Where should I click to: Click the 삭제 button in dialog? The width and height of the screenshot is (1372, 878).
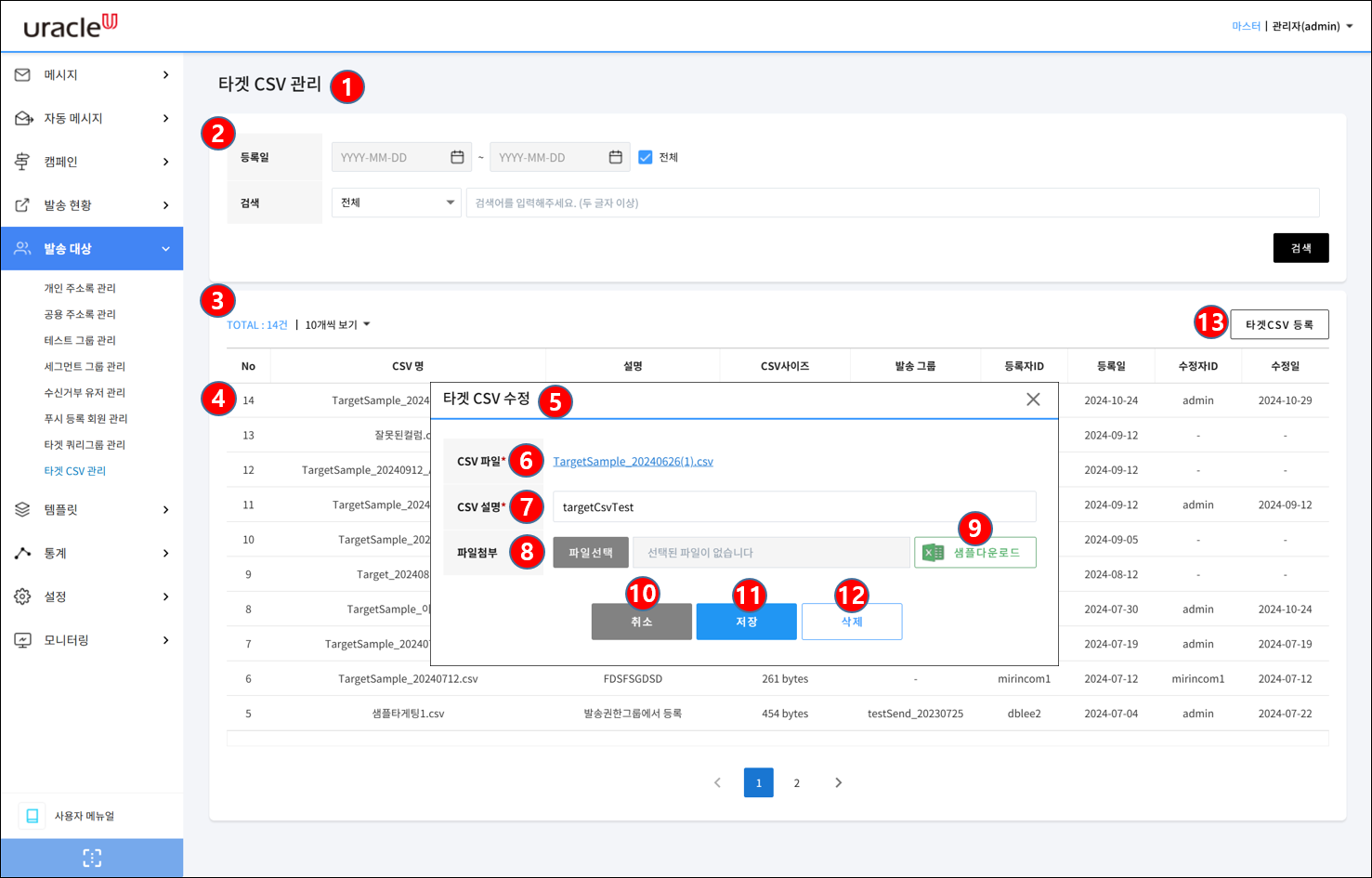852,622
